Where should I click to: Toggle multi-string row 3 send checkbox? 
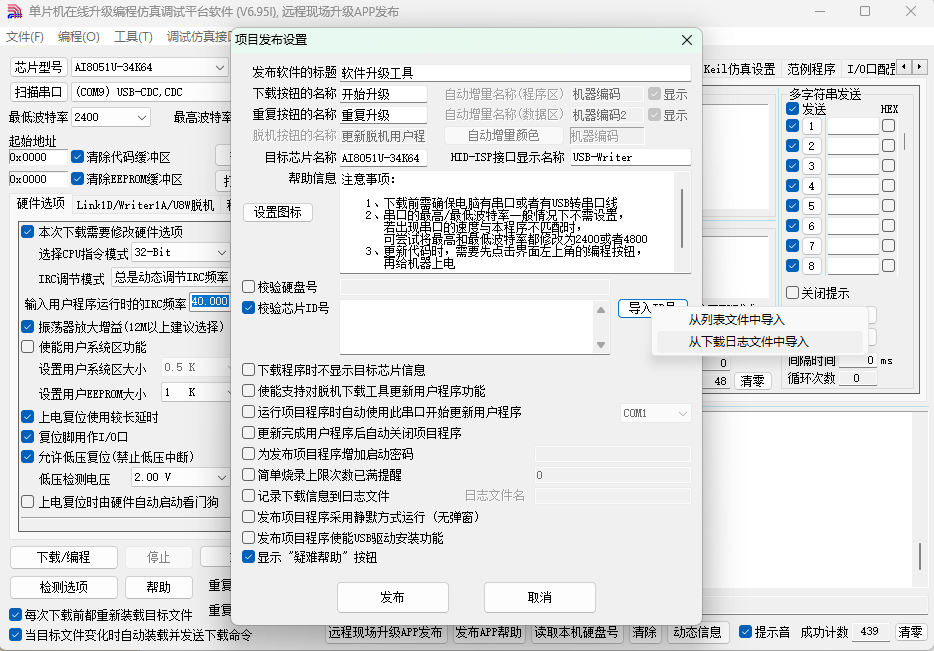792,166
